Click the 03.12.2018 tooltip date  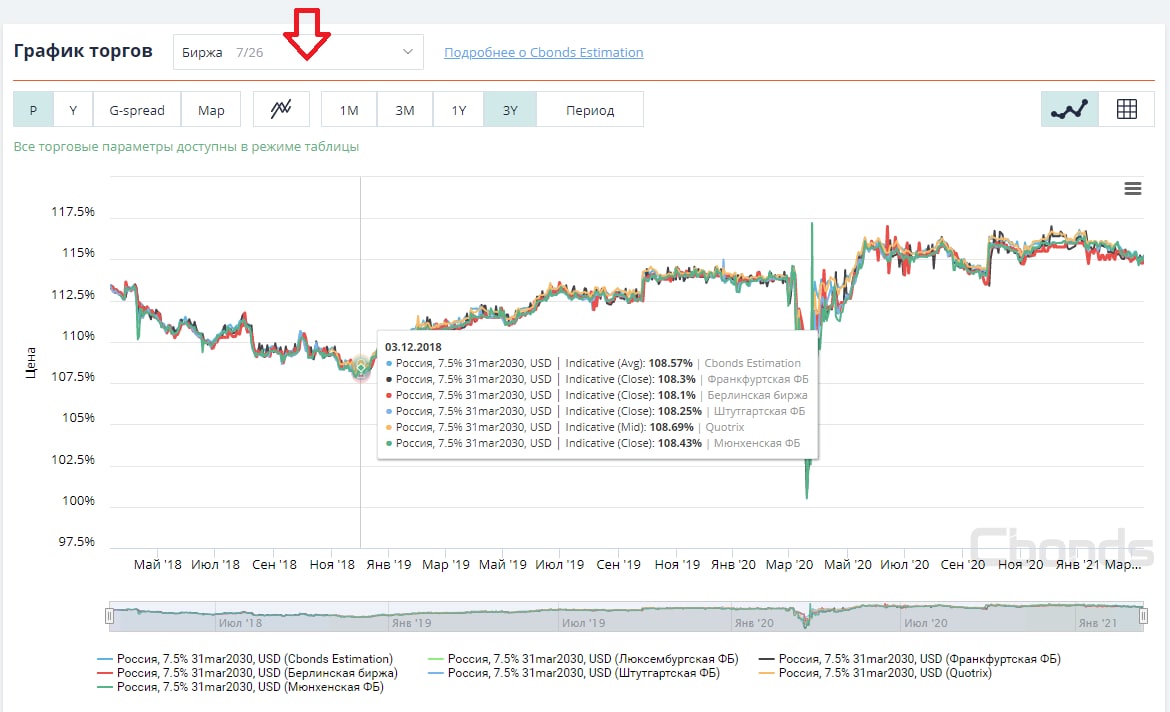pos(413,347)
